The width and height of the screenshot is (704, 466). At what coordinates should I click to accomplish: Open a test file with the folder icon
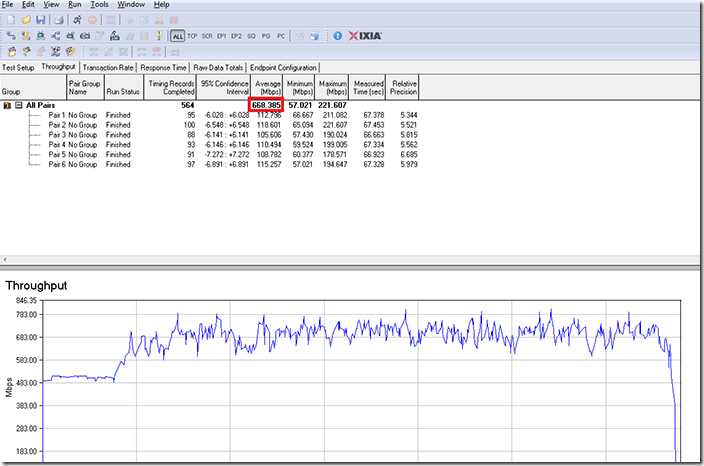point(24,20)
